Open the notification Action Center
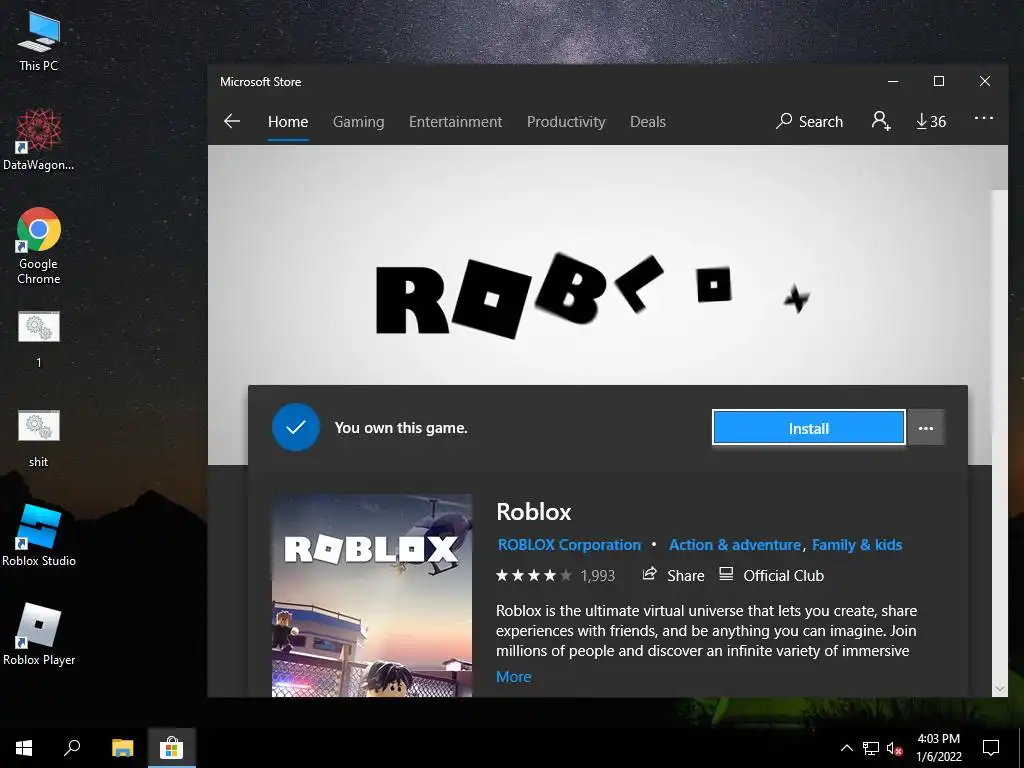The width and height of the screenshot is (1024, 768). pos(991,748)
